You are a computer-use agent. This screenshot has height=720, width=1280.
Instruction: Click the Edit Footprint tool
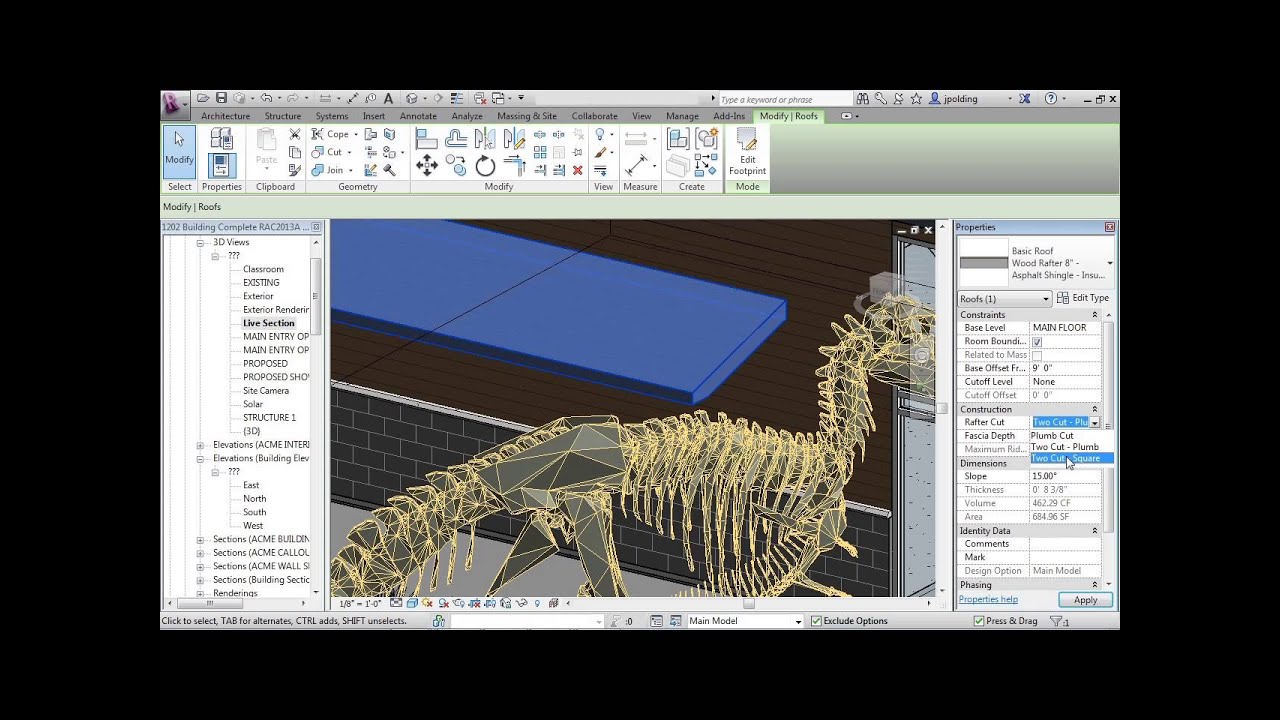coord(747,152)
